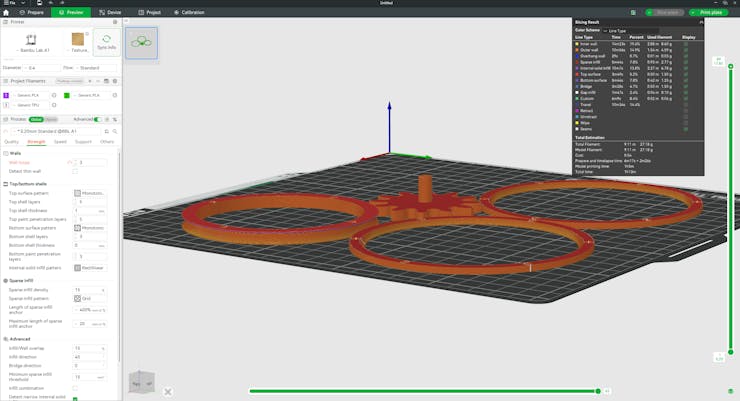Open the Flow Standard dropdown

point(96,68)
